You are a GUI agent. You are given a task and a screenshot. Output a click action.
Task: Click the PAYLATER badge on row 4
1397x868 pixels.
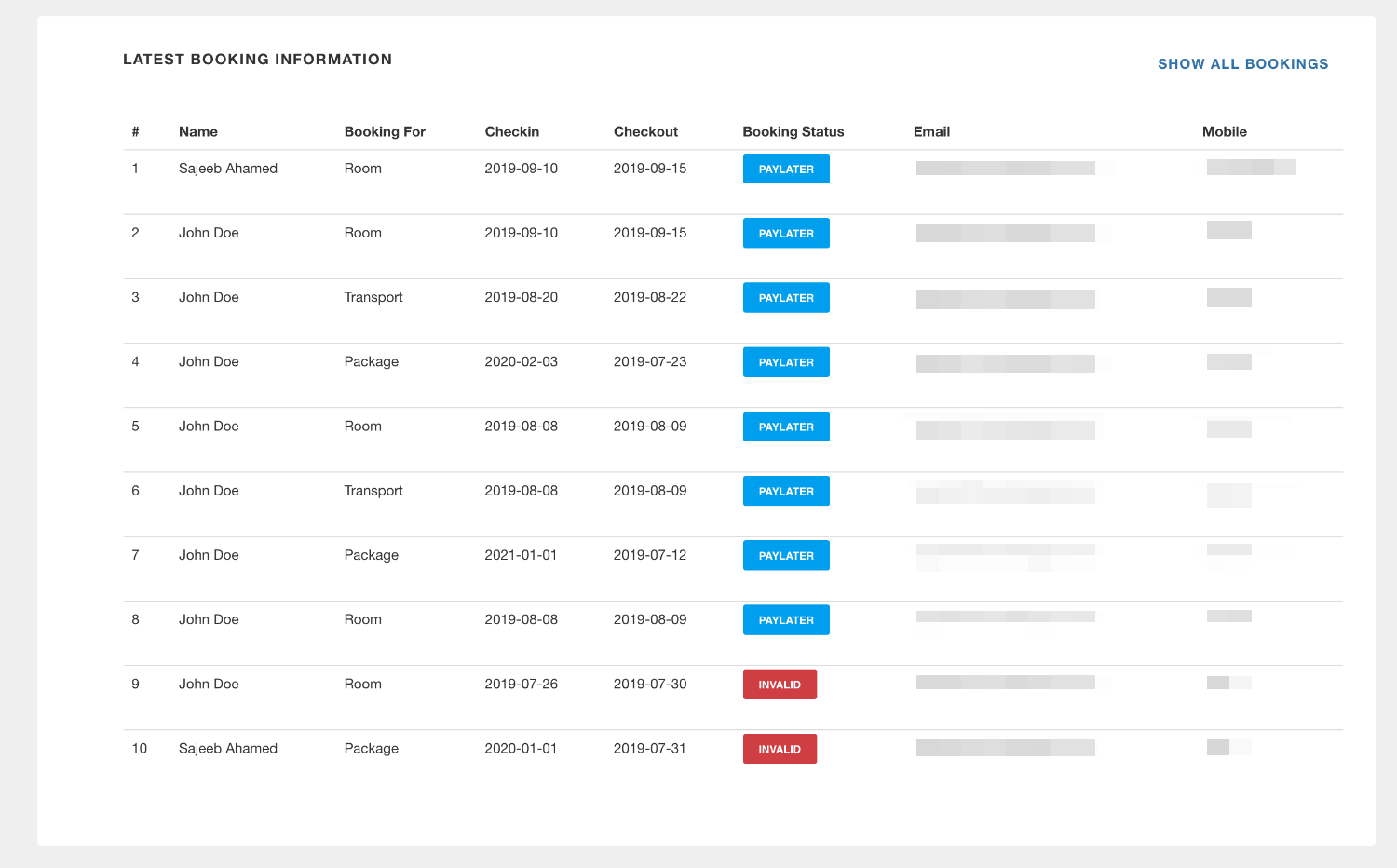(786, 361)
